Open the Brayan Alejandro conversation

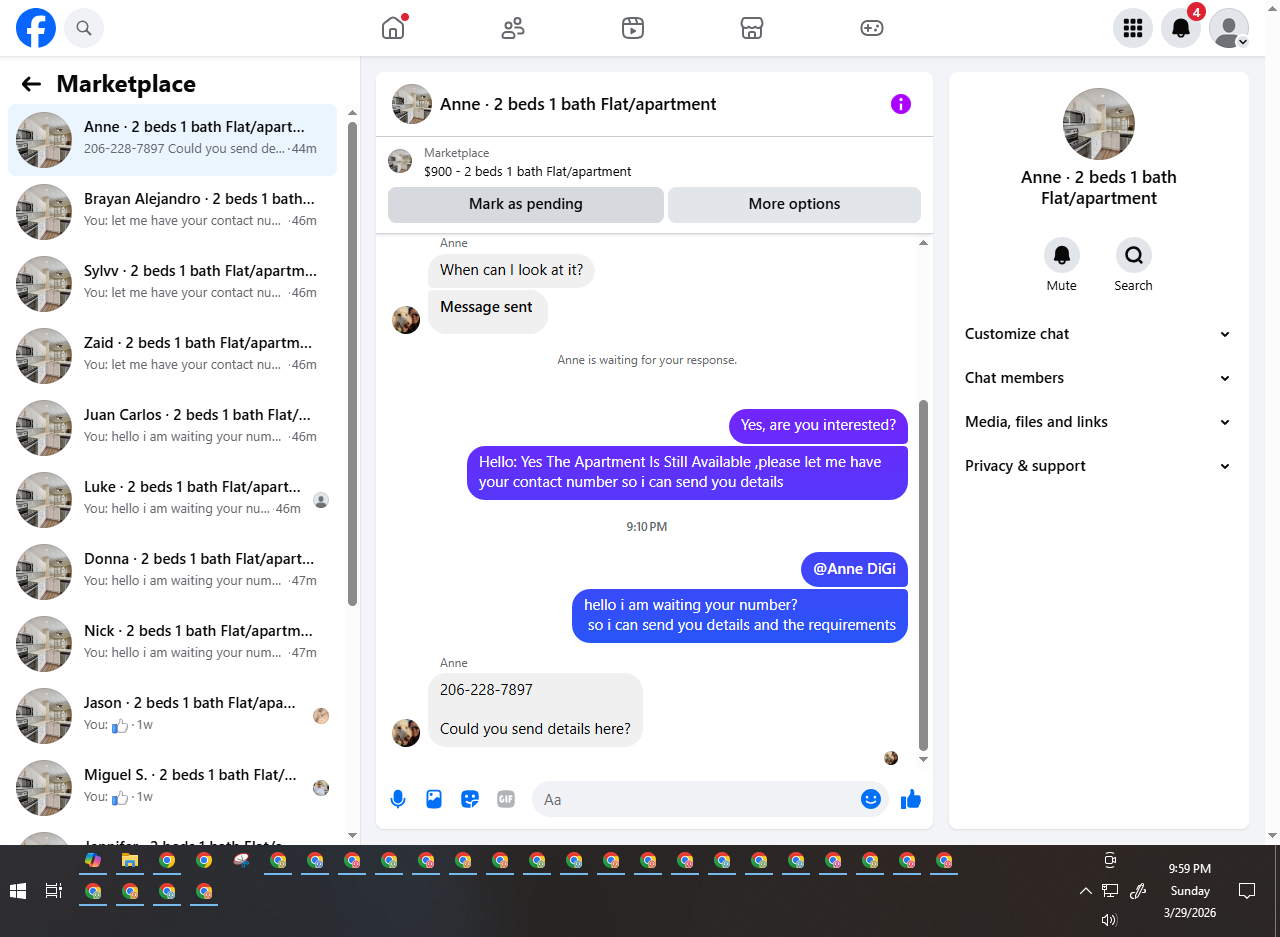coord(172,211)
